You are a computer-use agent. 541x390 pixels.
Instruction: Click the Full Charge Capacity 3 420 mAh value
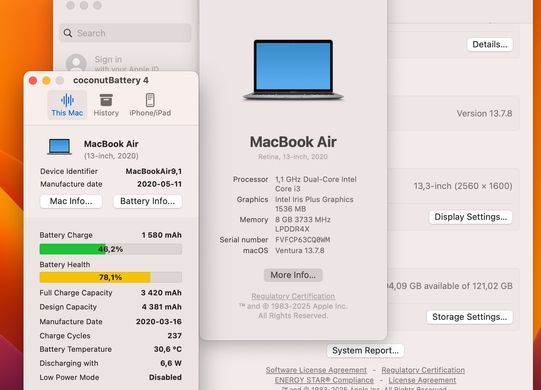(x=161, y=293)
